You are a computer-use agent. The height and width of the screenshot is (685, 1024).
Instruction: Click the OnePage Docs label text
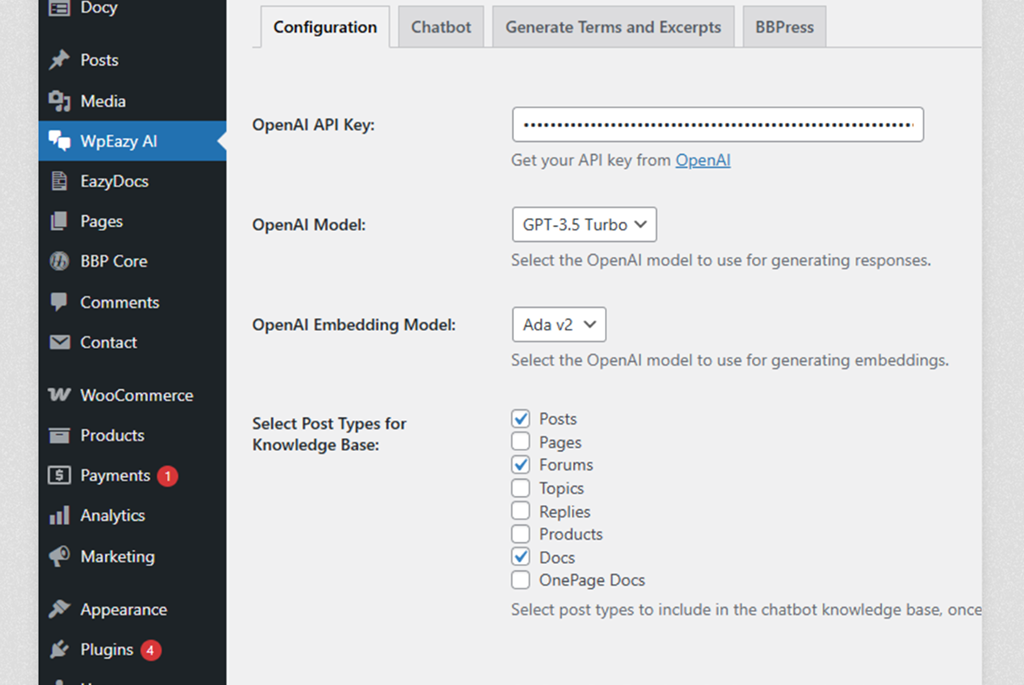click(592, 580)
